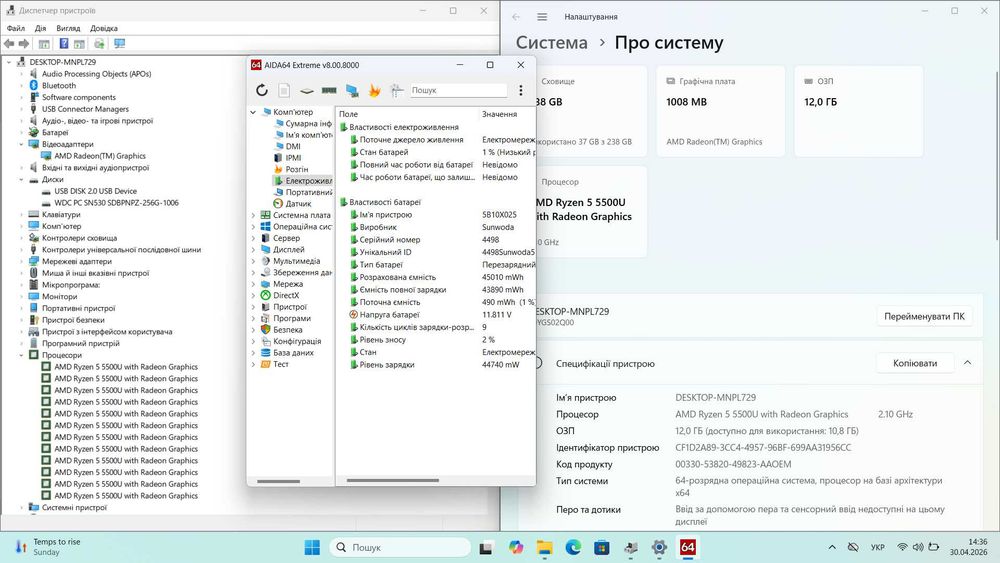Select DMI item in AIDA64 tree
1000x563 pixels.
coord(293,147)
